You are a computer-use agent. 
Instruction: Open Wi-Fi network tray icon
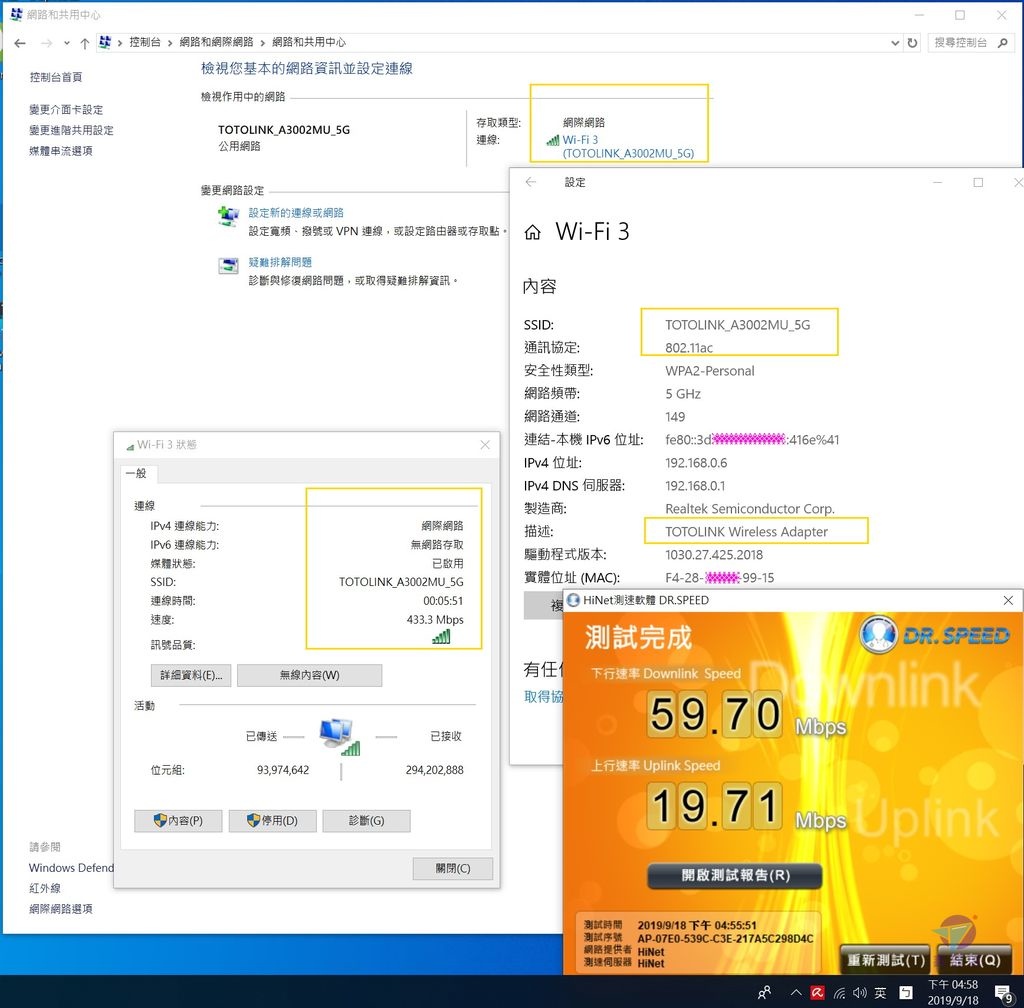pyautogui.click(x=839, y=994)
